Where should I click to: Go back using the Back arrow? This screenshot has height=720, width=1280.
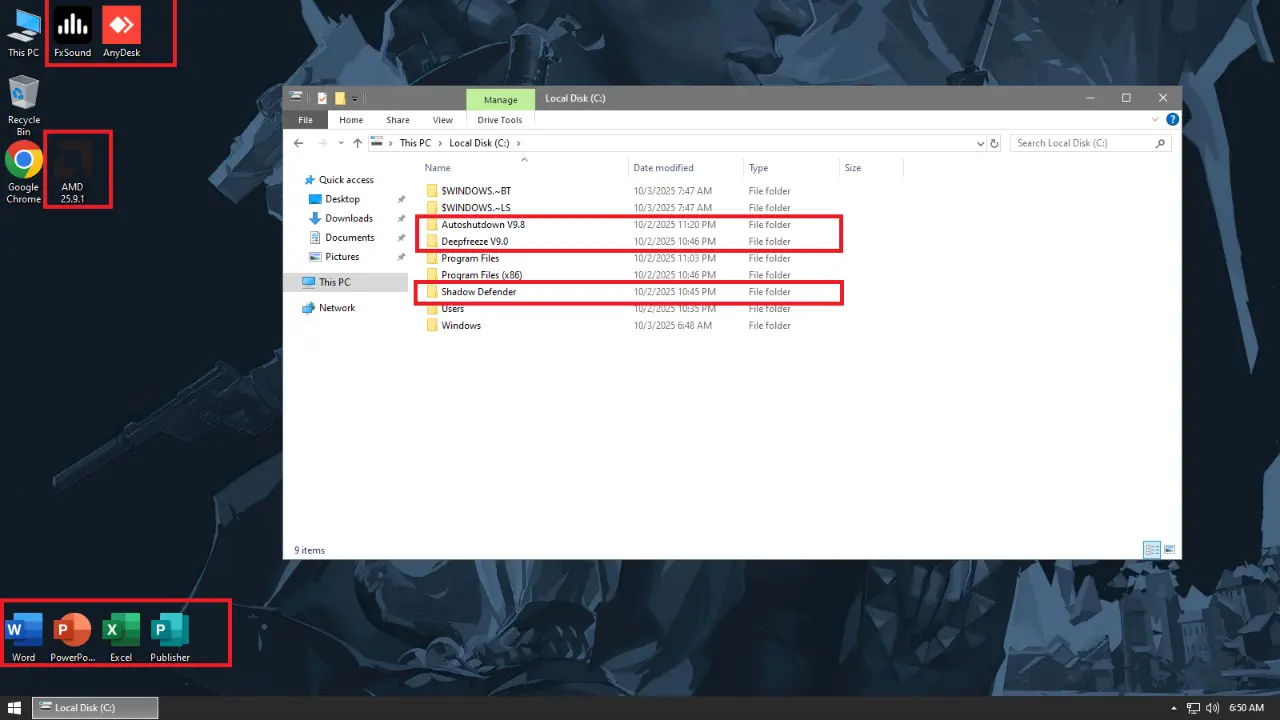(298, 143)
